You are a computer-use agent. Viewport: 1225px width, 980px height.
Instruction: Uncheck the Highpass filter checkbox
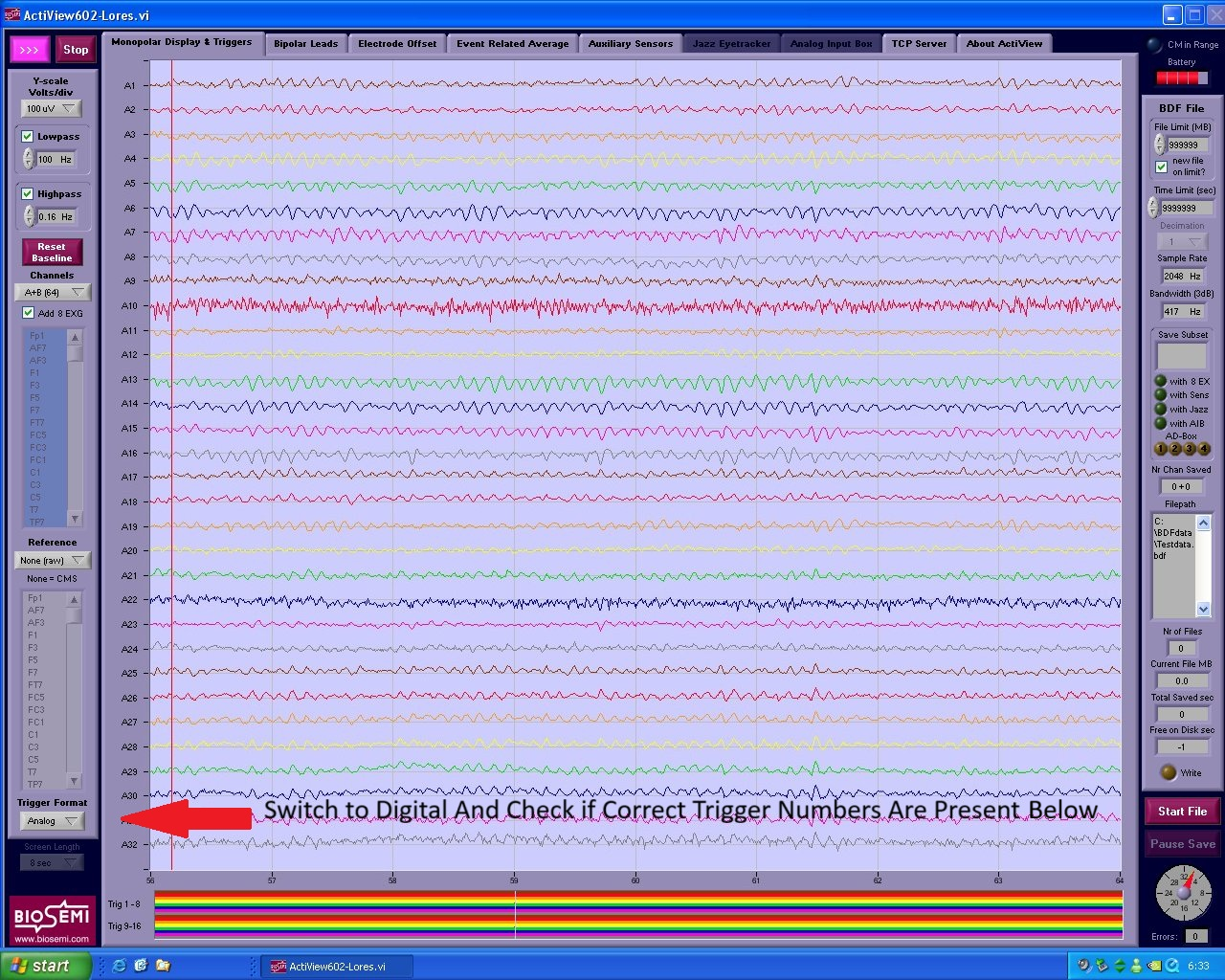[x=28, y=193]
